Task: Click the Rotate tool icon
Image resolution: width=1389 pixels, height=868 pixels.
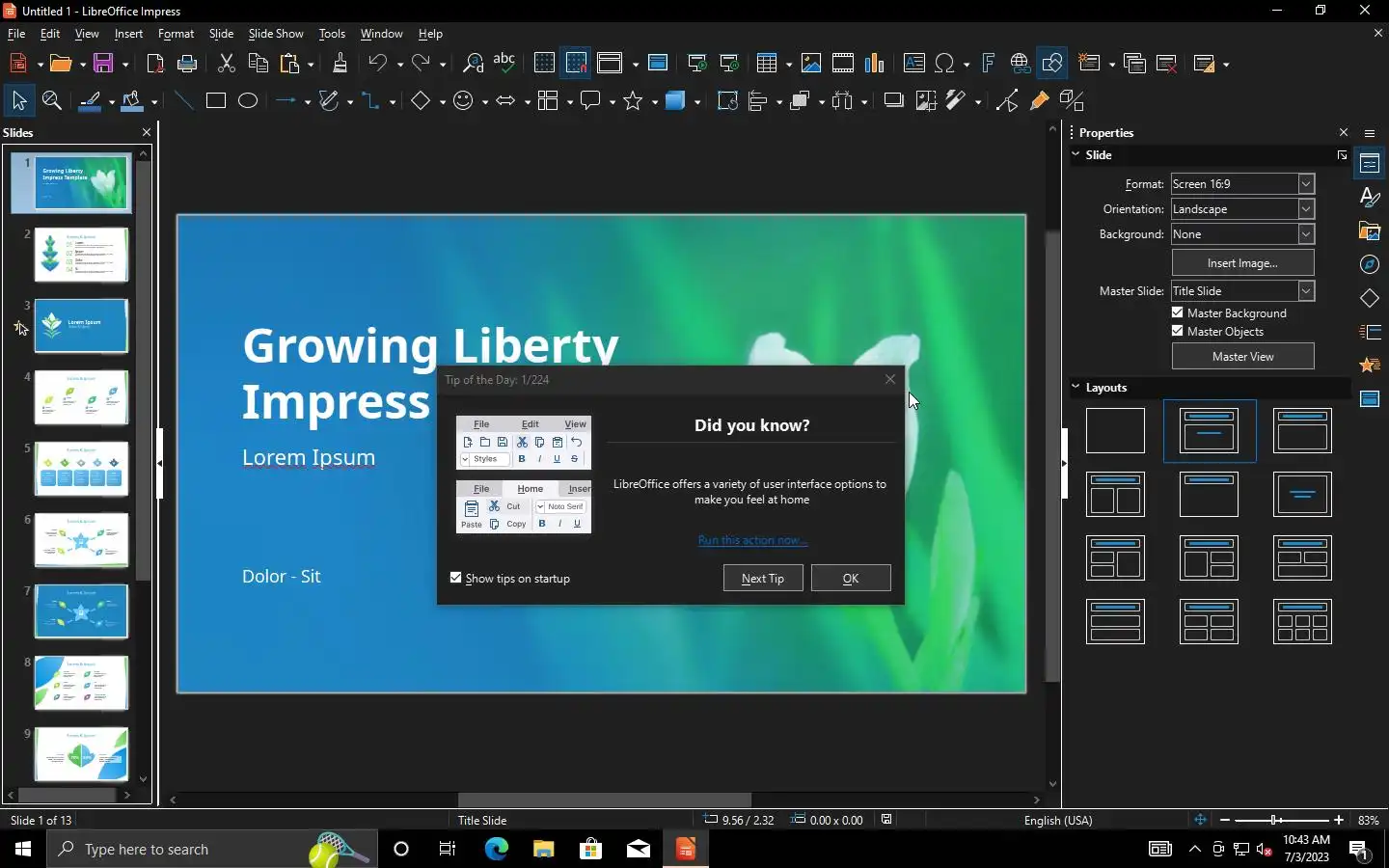Action: pos(727,100)
